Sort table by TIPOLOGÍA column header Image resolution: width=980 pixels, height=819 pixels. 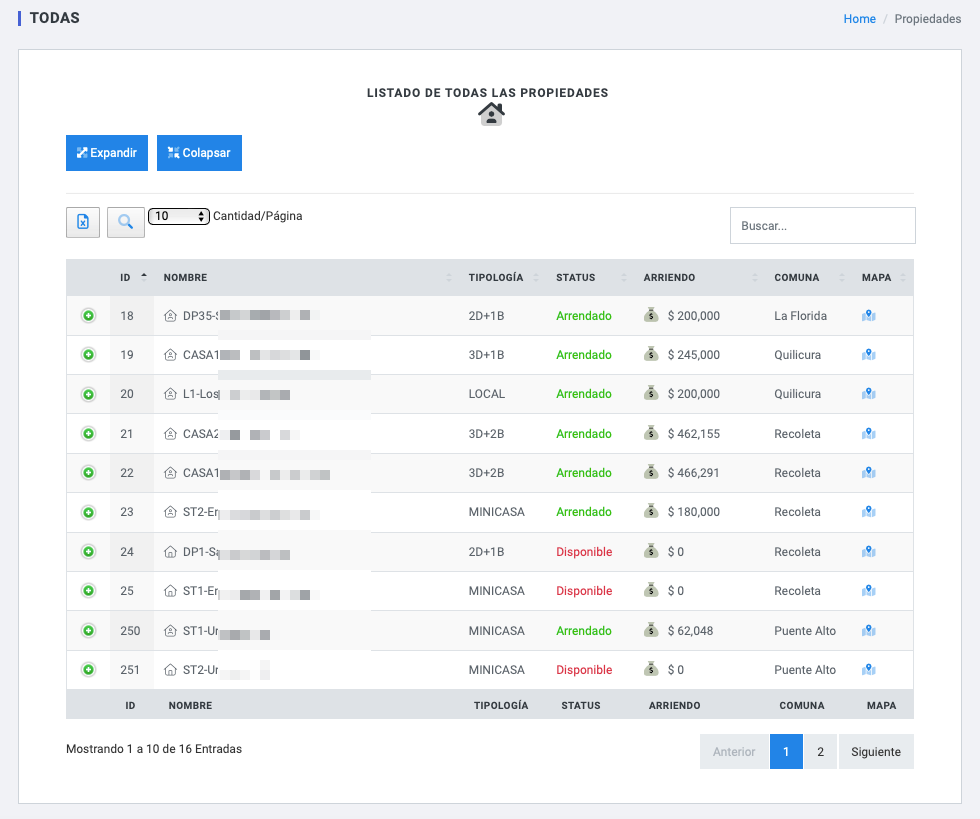(502, 278)
